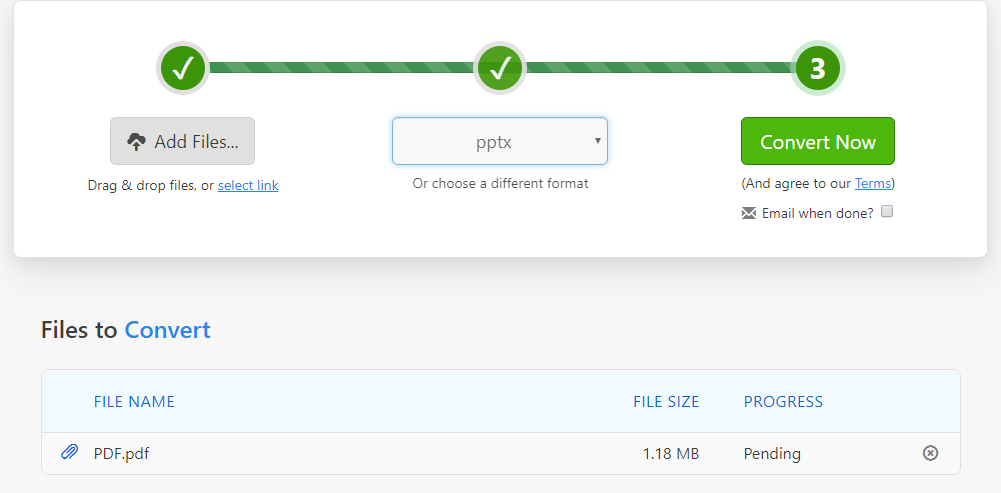Click the dropdown arrow of the format selector

tap(598, 140)
